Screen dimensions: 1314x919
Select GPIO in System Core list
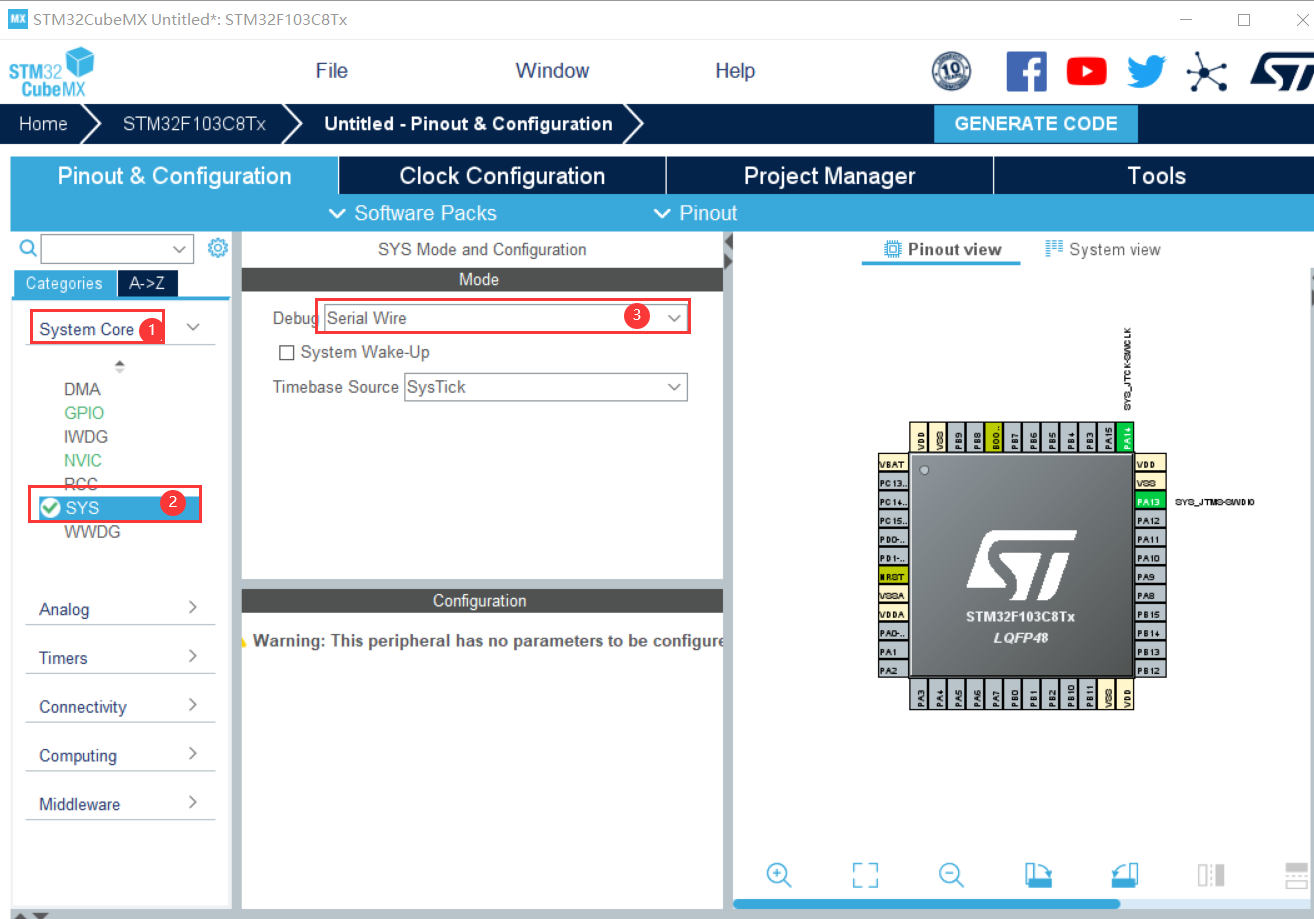click(84, 413)
